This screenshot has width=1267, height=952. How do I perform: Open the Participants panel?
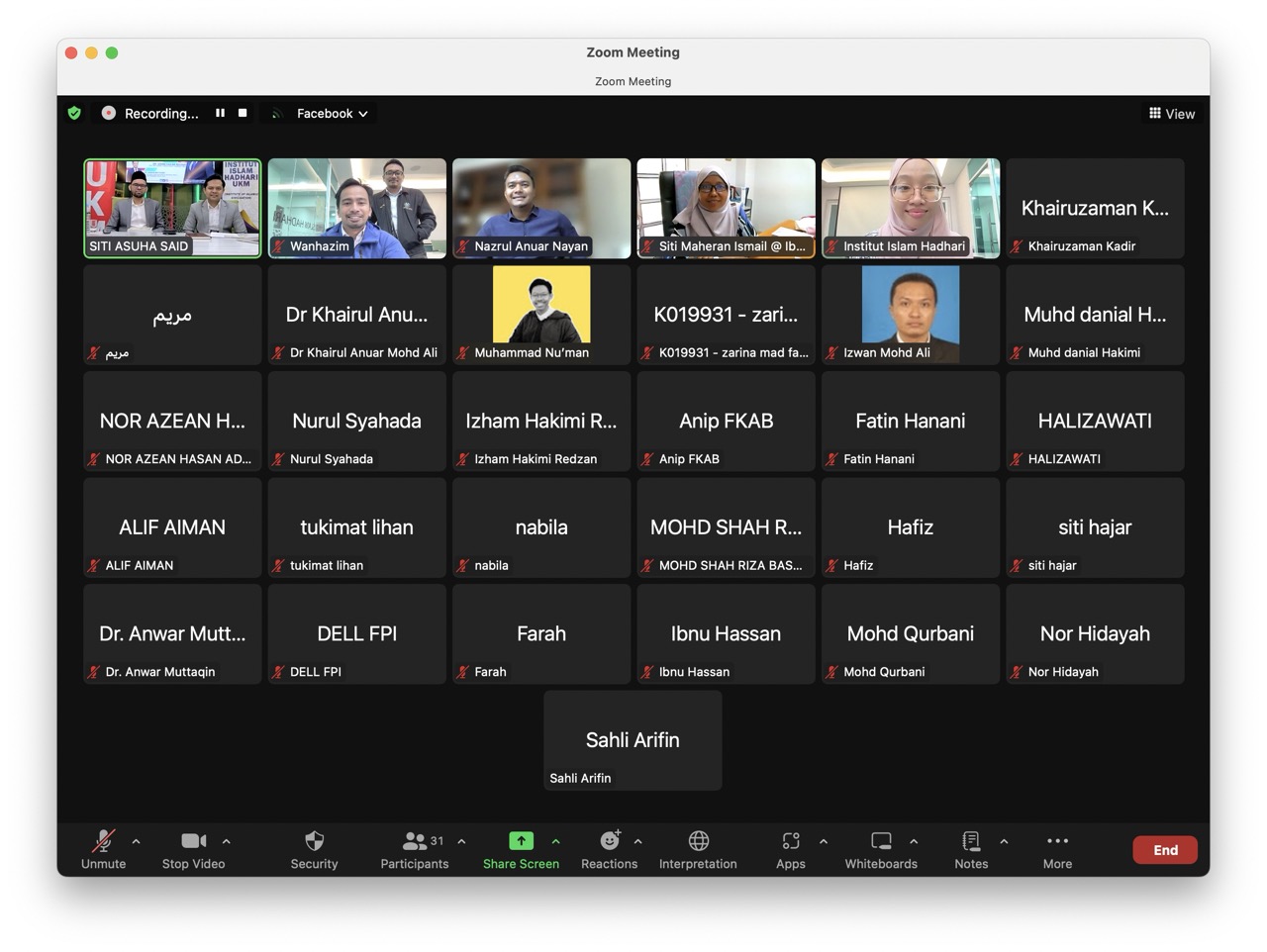pos(415,841)
